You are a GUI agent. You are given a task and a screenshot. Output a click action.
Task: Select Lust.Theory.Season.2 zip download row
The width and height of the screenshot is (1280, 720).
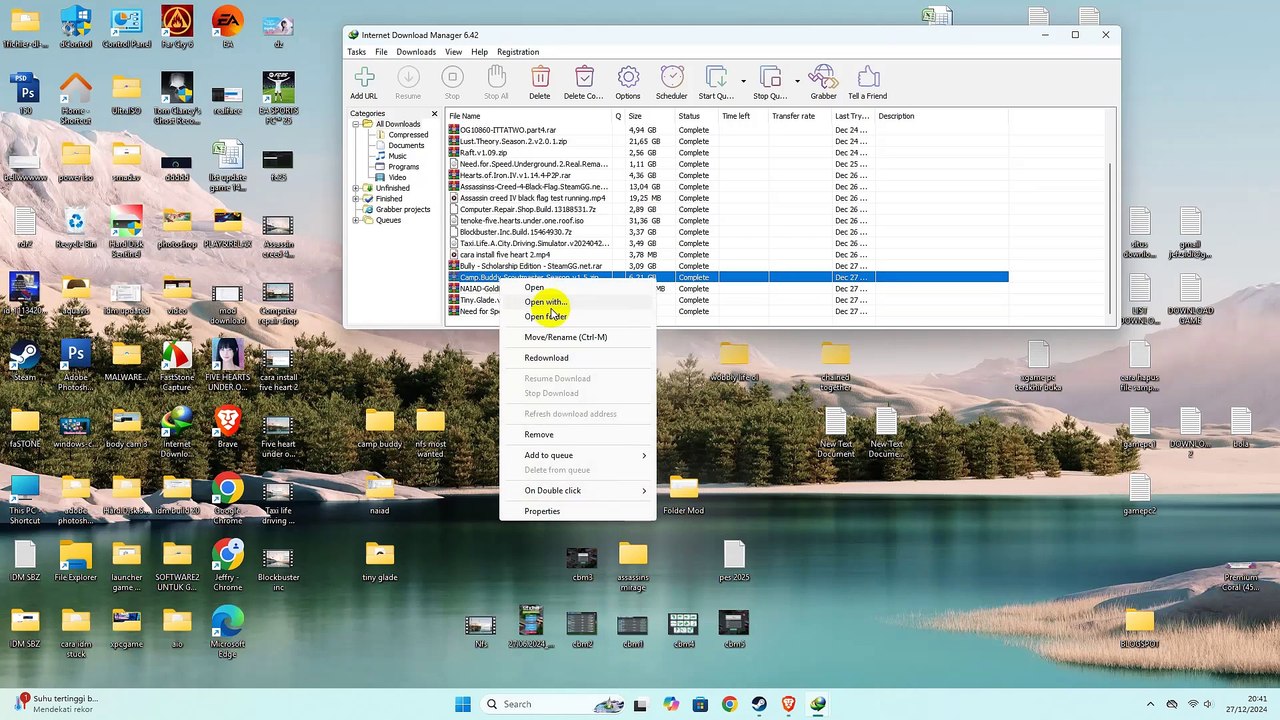[x=727, y=142]
